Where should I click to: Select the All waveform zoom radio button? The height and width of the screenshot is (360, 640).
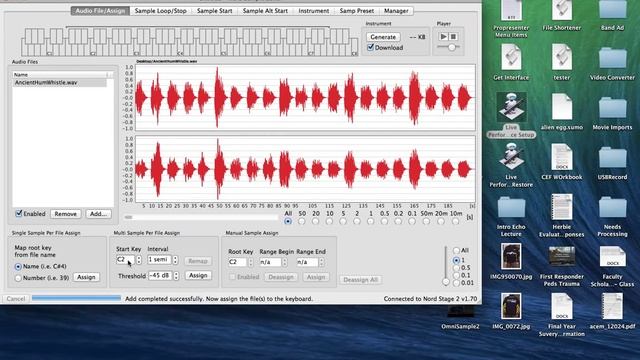point(288,221)
